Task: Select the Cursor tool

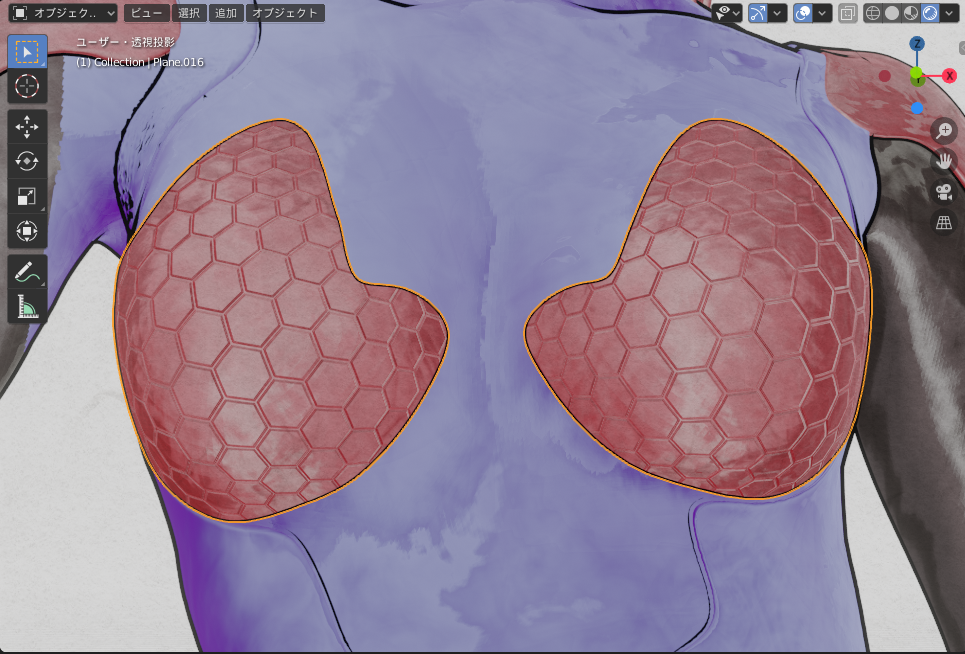Action: (x=27, y=86)
